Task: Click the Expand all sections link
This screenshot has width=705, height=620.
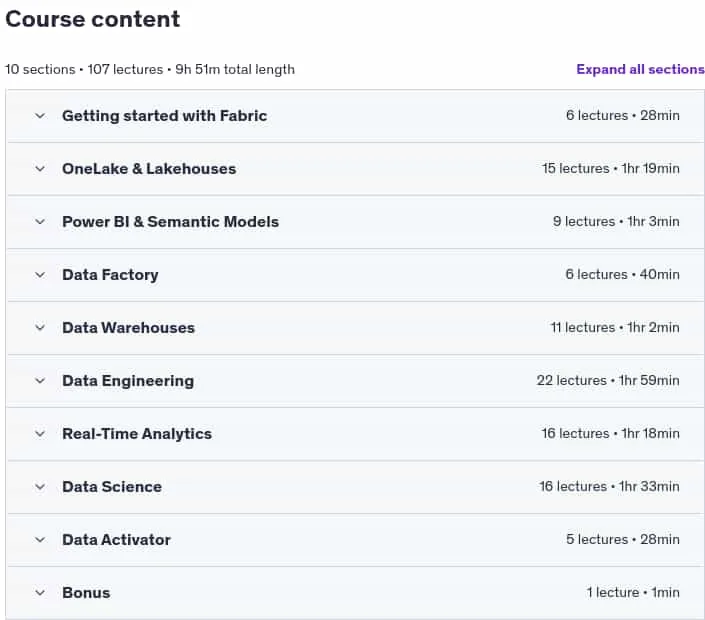Action: 640,69
